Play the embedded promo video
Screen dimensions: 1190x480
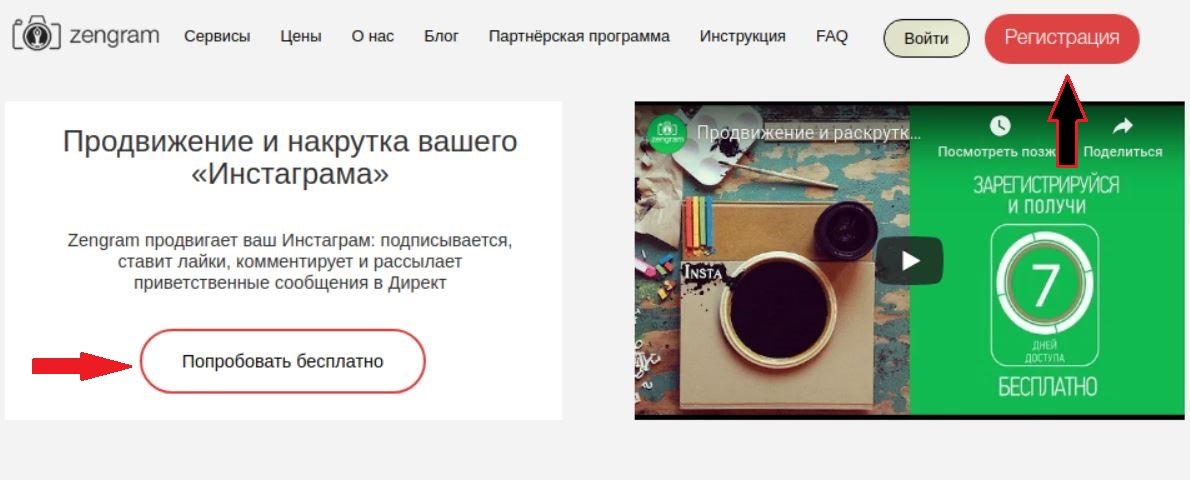(x=909, y=261)
